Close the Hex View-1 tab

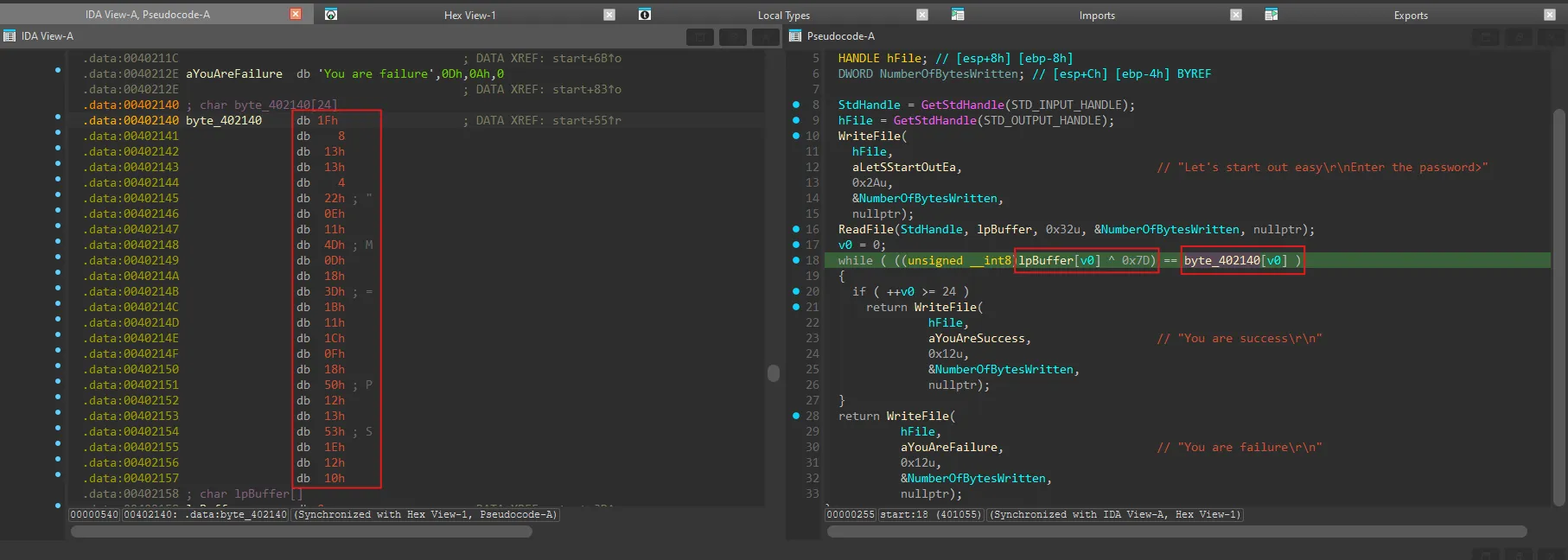(609, 15)
